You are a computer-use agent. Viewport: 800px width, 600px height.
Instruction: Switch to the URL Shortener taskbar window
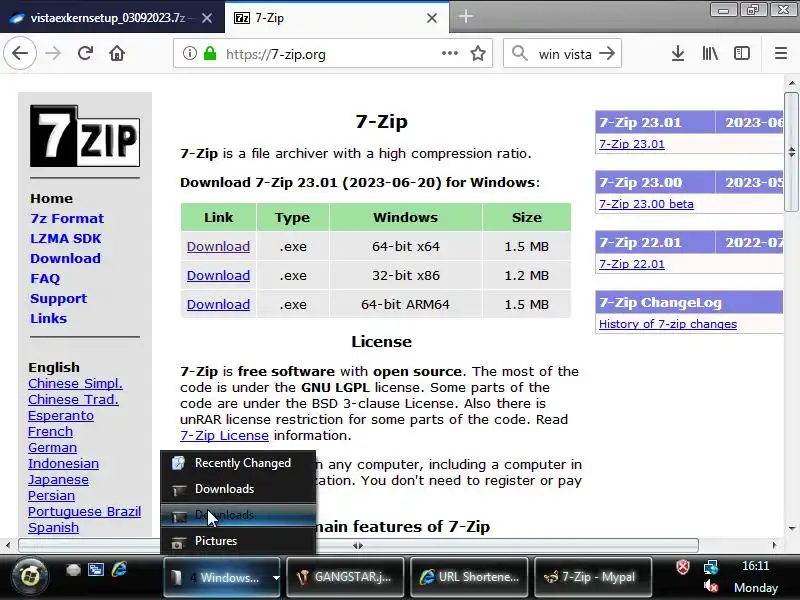469,578
